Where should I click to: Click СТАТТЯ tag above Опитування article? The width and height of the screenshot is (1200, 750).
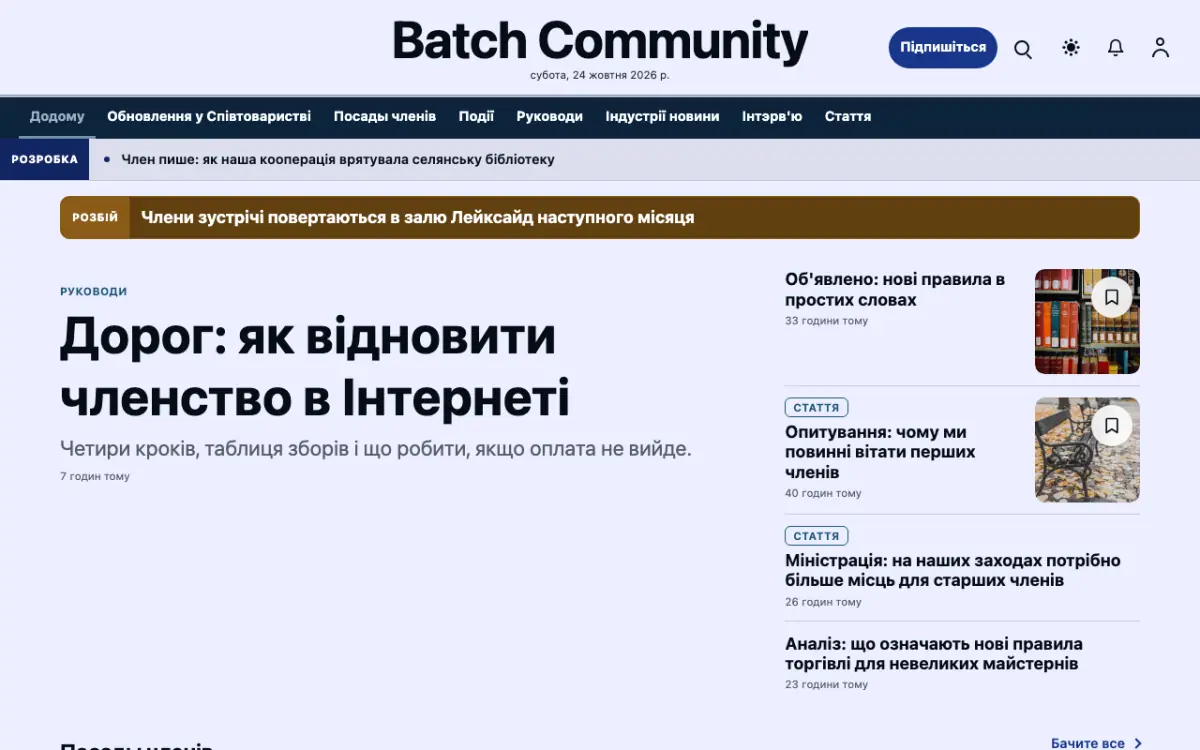[x=816, y=407]
